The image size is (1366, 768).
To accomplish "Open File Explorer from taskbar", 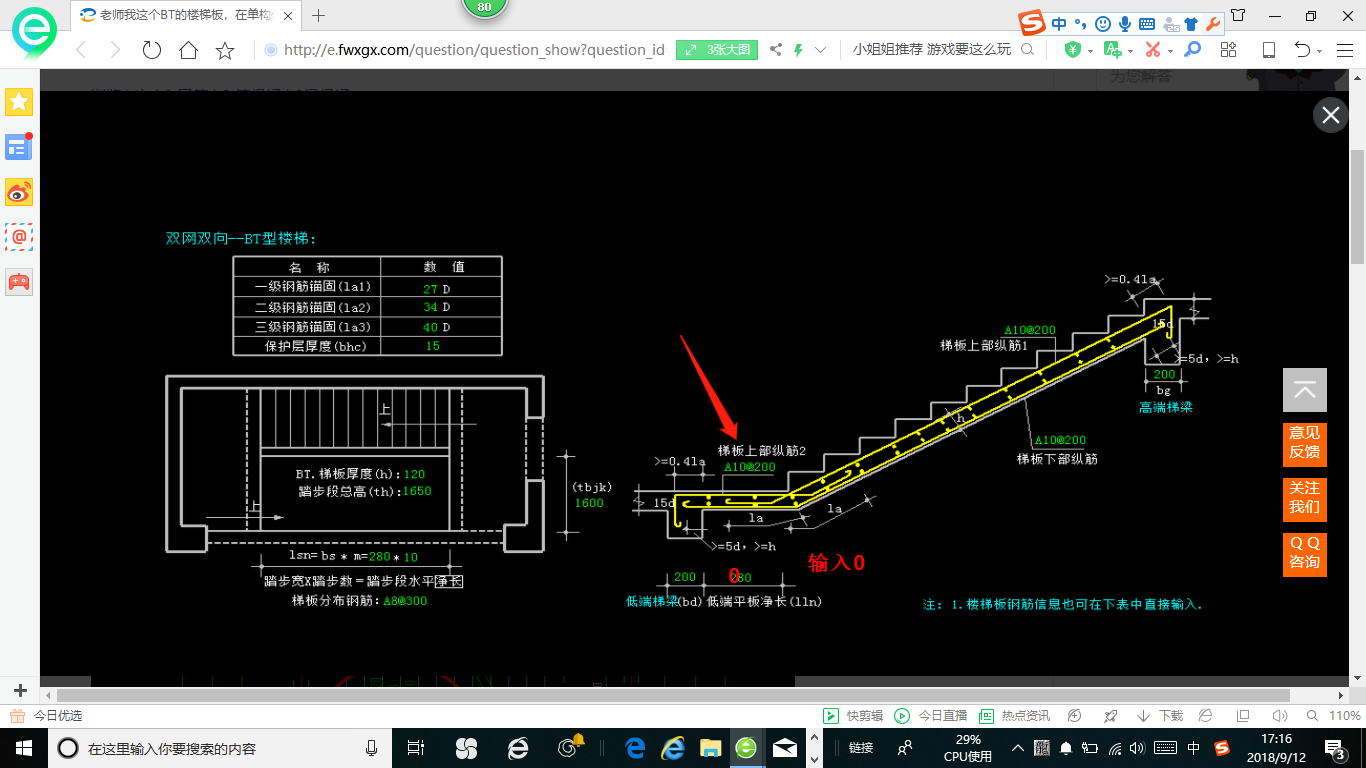I will pyautogui.click(x=710, y=748).
